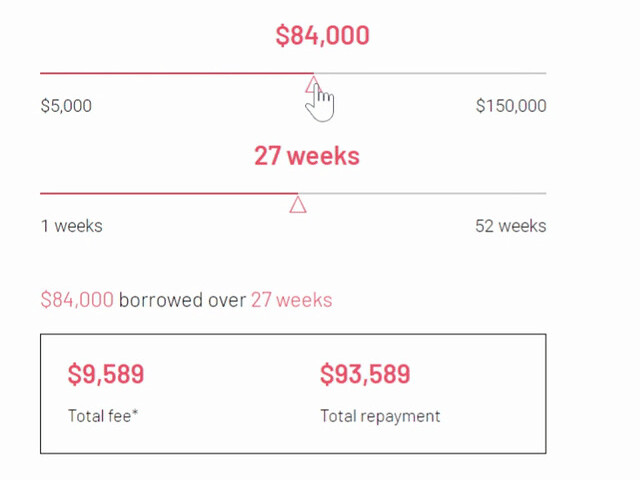Click the 1 weeks minimum label
Screen dimensions: 640x480
(72, 226)
